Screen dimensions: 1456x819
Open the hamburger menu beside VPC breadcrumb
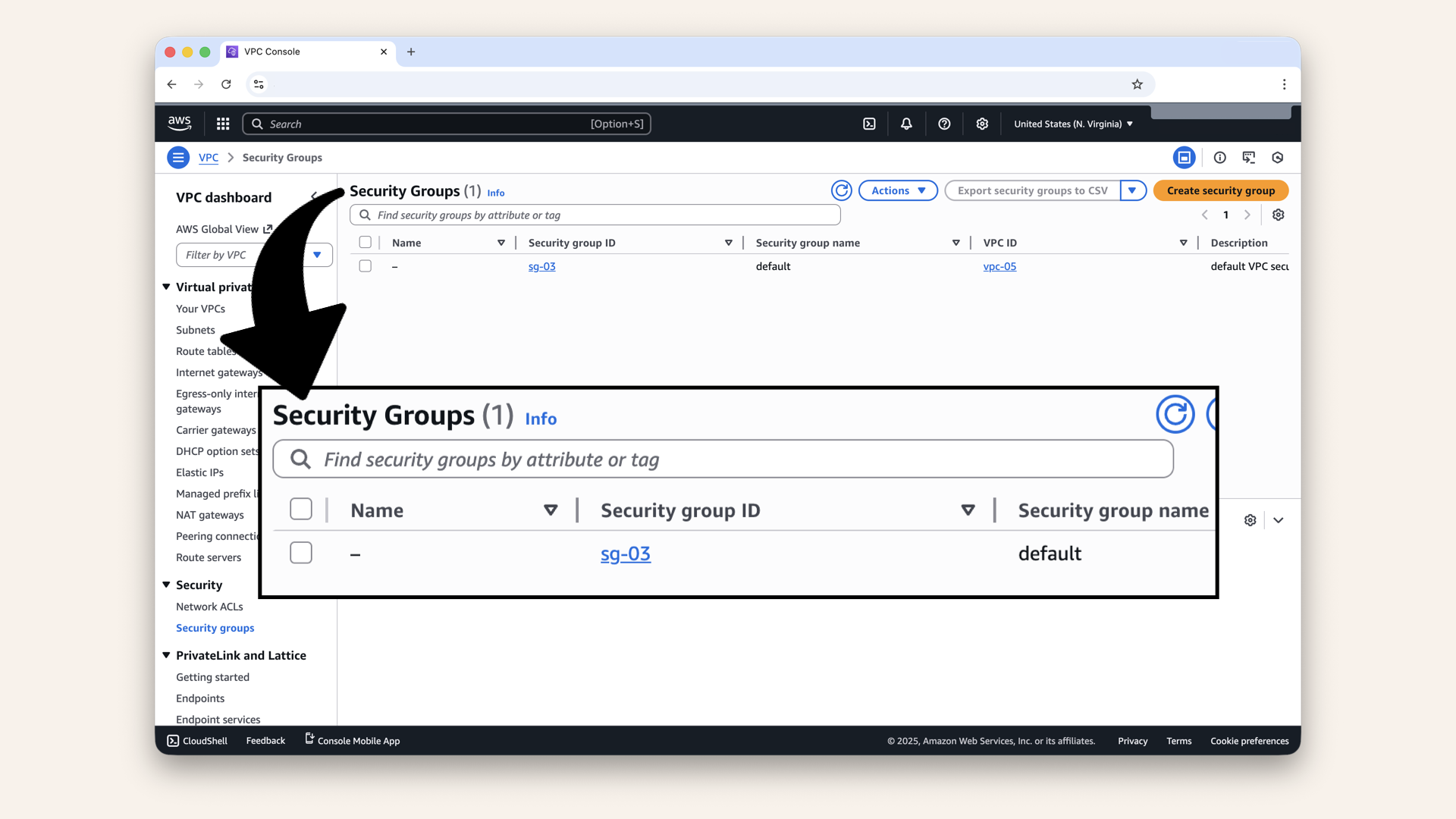[x=178, y=157]
